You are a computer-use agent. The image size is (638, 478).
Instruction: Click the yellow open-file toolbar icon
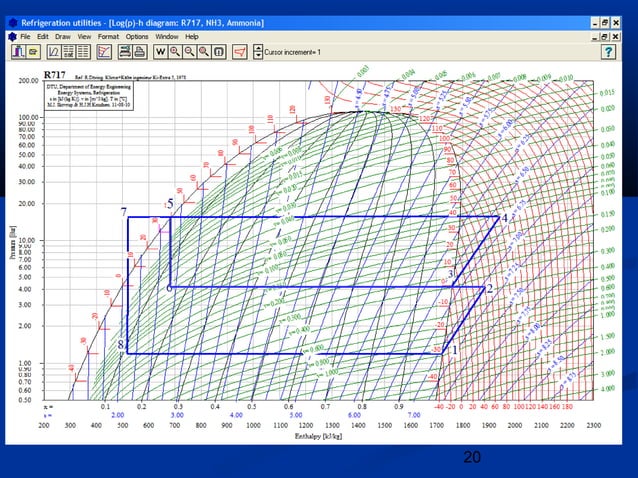tap(33, 51)
